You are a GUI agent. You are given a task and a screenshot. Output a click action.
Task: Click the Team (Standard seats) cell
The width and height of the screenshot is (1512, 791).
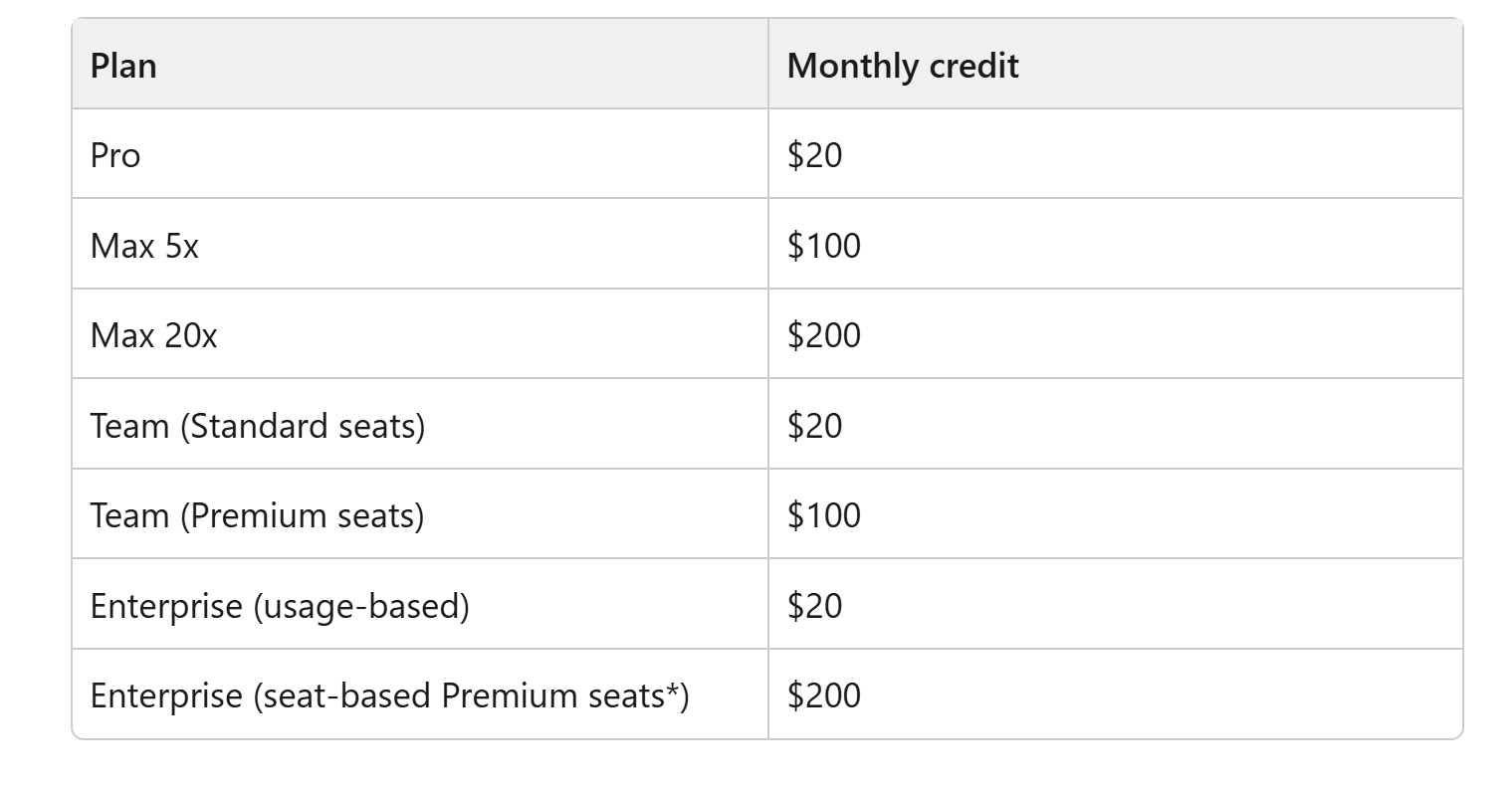pos(420,424)
